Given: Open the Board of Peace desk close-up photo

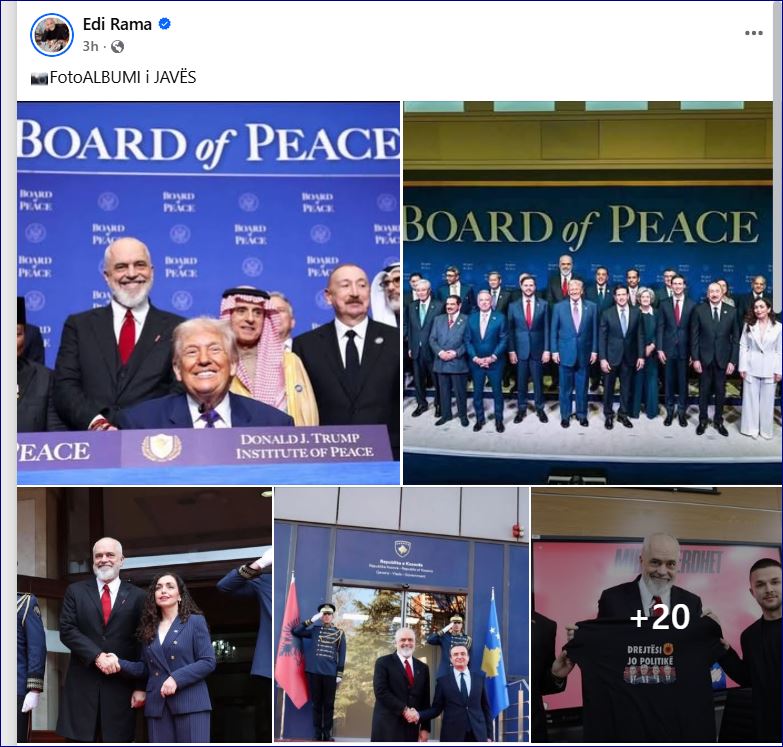Looking at the screenshot, I should click(209, 293).
